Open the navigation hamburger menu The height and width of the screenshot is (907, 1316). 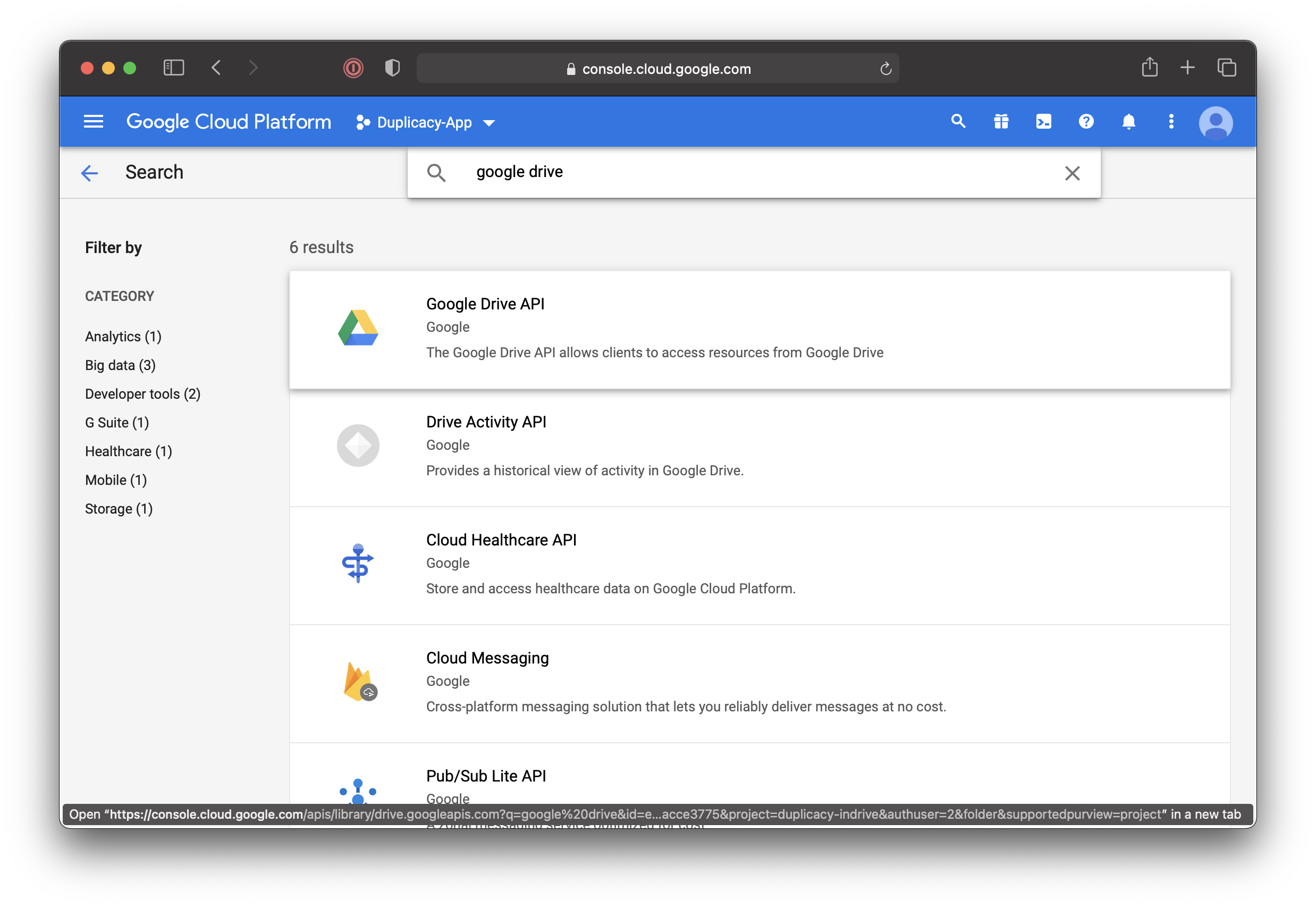coord(93,121)
